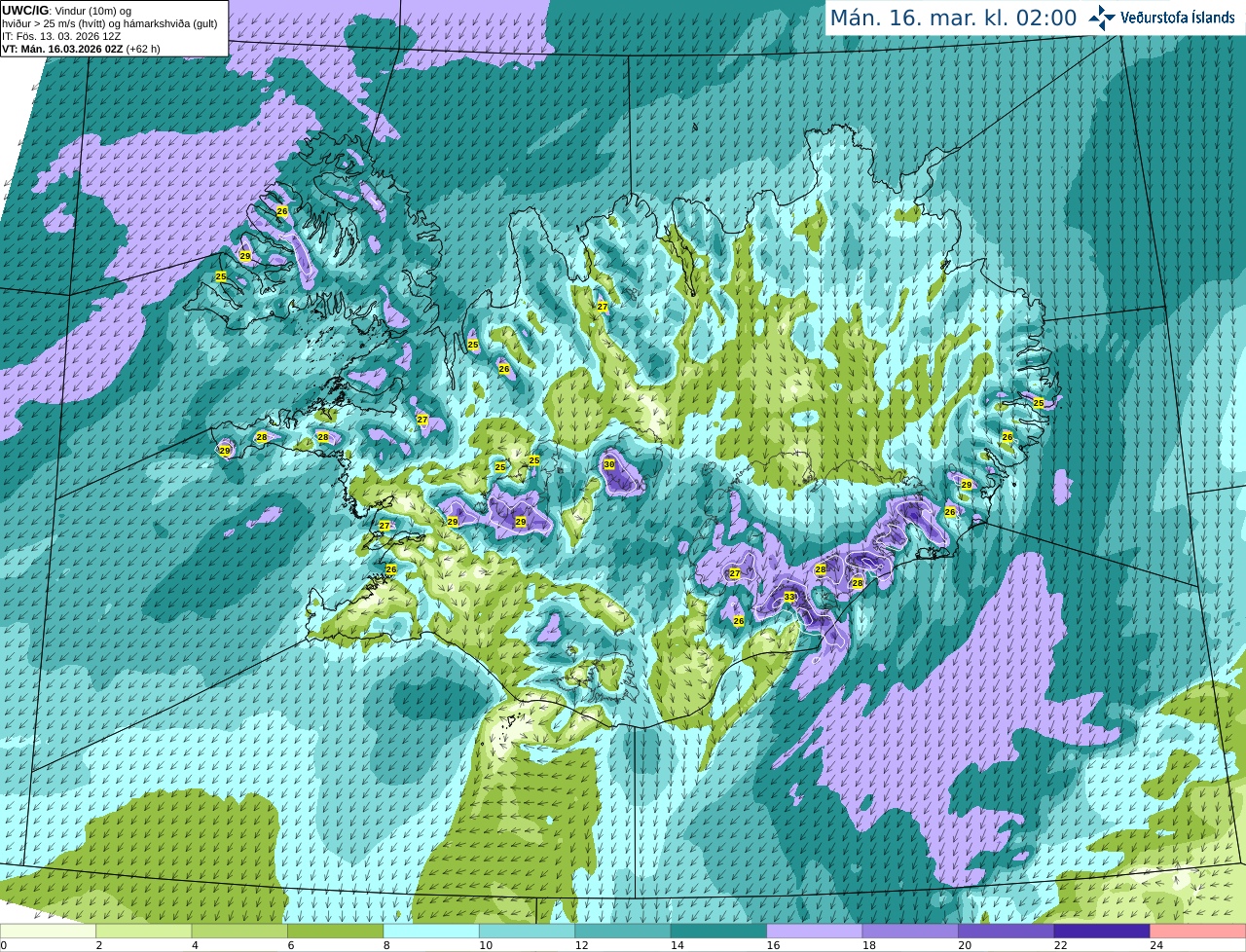Click the IT: Fös. 13. 03. 2026 12Z line
Viewport: 1246px width, 952px height.
coord(61,36)
